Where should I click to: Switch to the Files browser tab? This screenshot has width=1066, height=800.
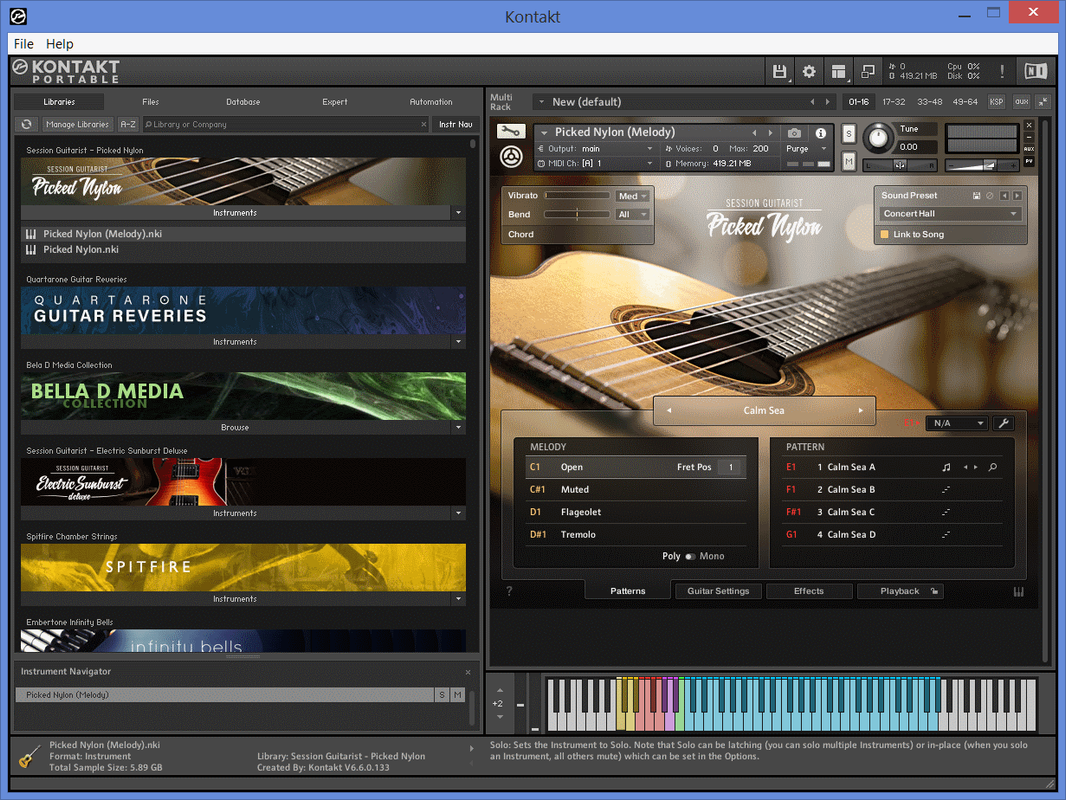click(150, 102)
